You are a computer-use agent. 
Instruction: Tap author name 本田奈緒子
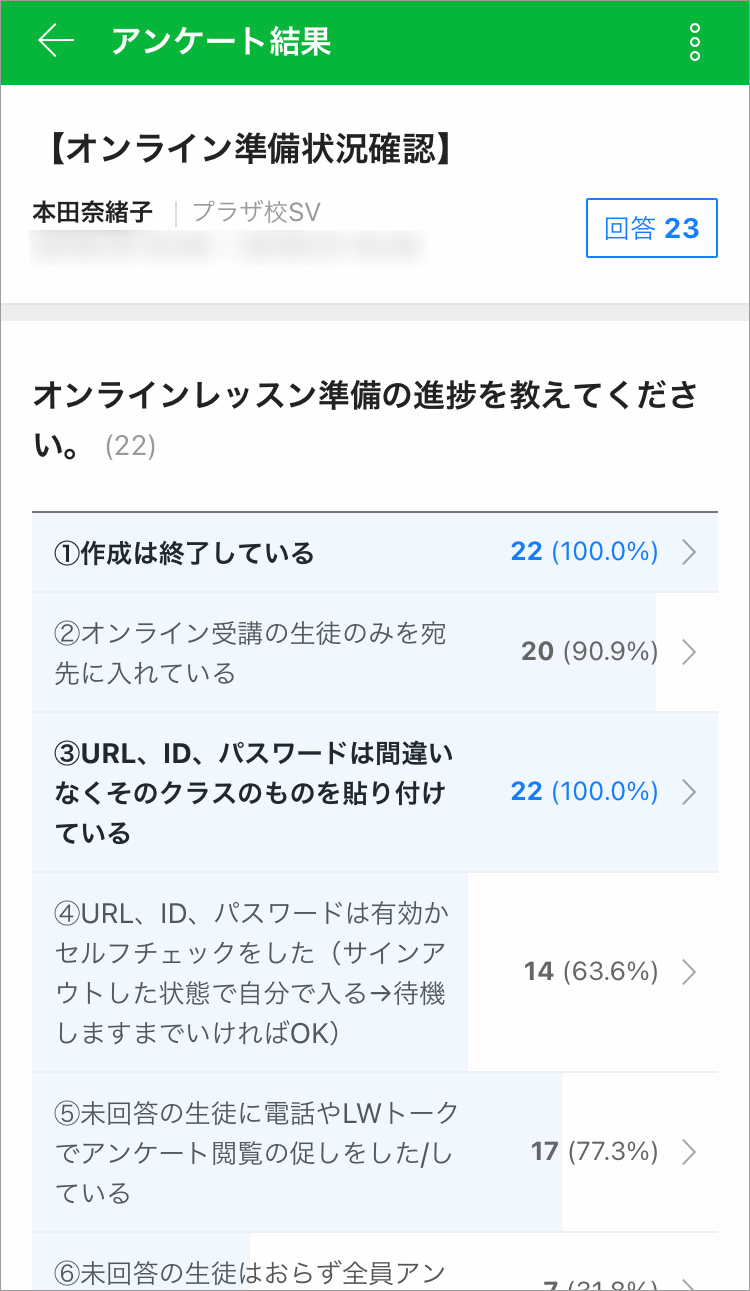[x=93, y=212]
